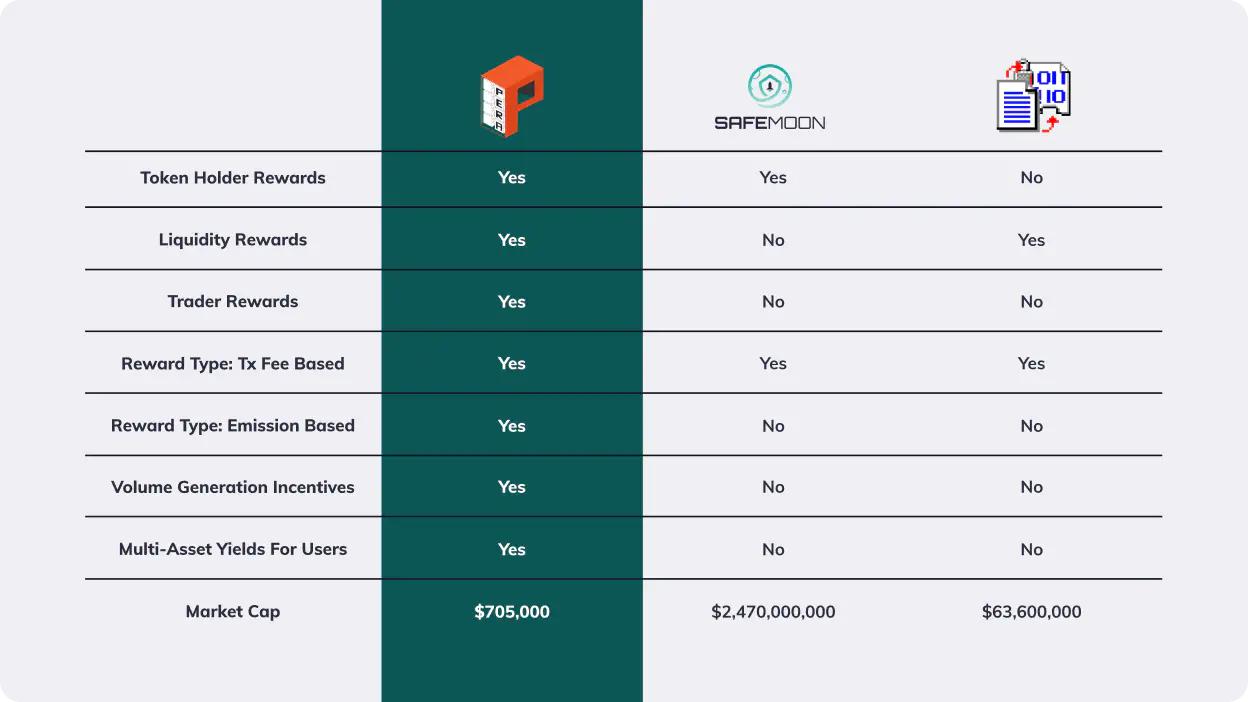Viewport: 1249px width, 702px height.
Task: Click Reward Type: Tx Fee Based label
Action: pos(233,364)
